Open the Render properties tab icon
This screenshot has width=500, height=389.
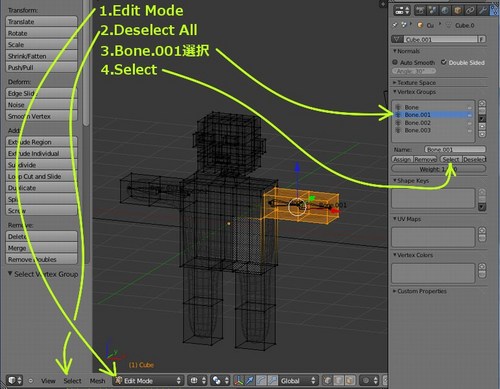(x=420, y=10)
